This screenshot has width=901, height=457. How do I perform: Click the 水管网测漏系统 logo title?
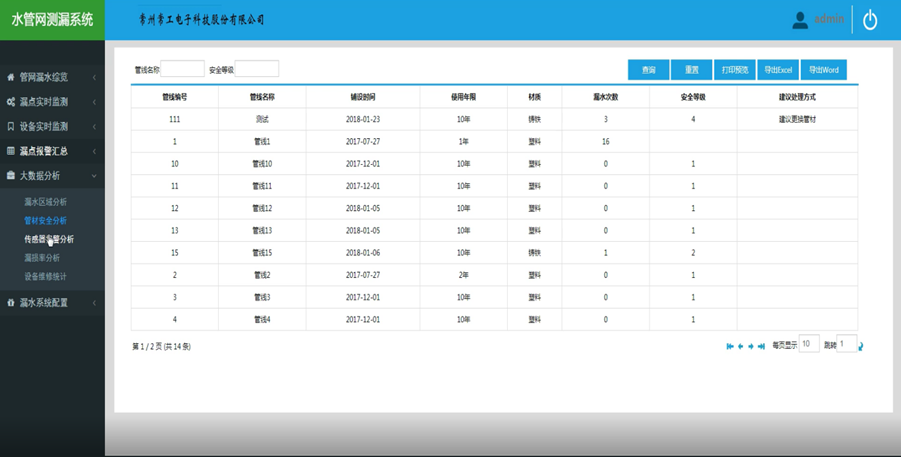52,20
